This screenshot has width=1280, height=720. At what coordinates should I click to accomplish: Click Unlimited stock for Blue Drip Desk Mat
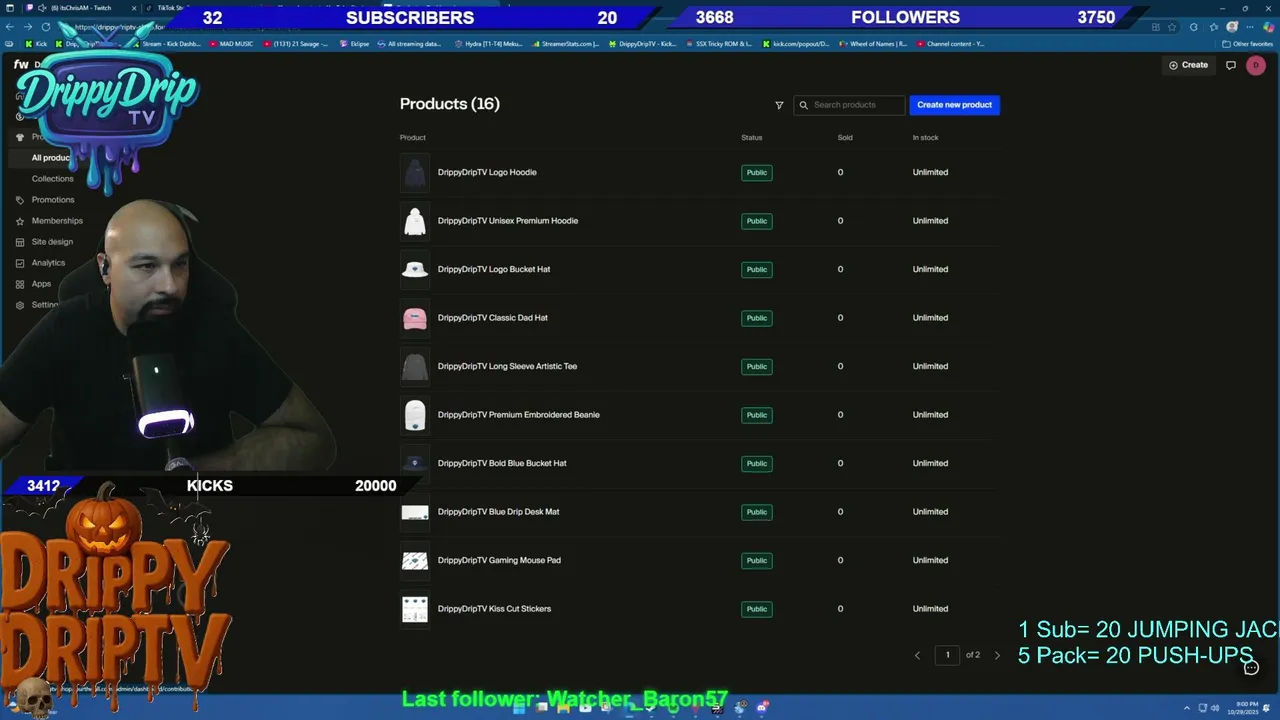coord(930,512)
